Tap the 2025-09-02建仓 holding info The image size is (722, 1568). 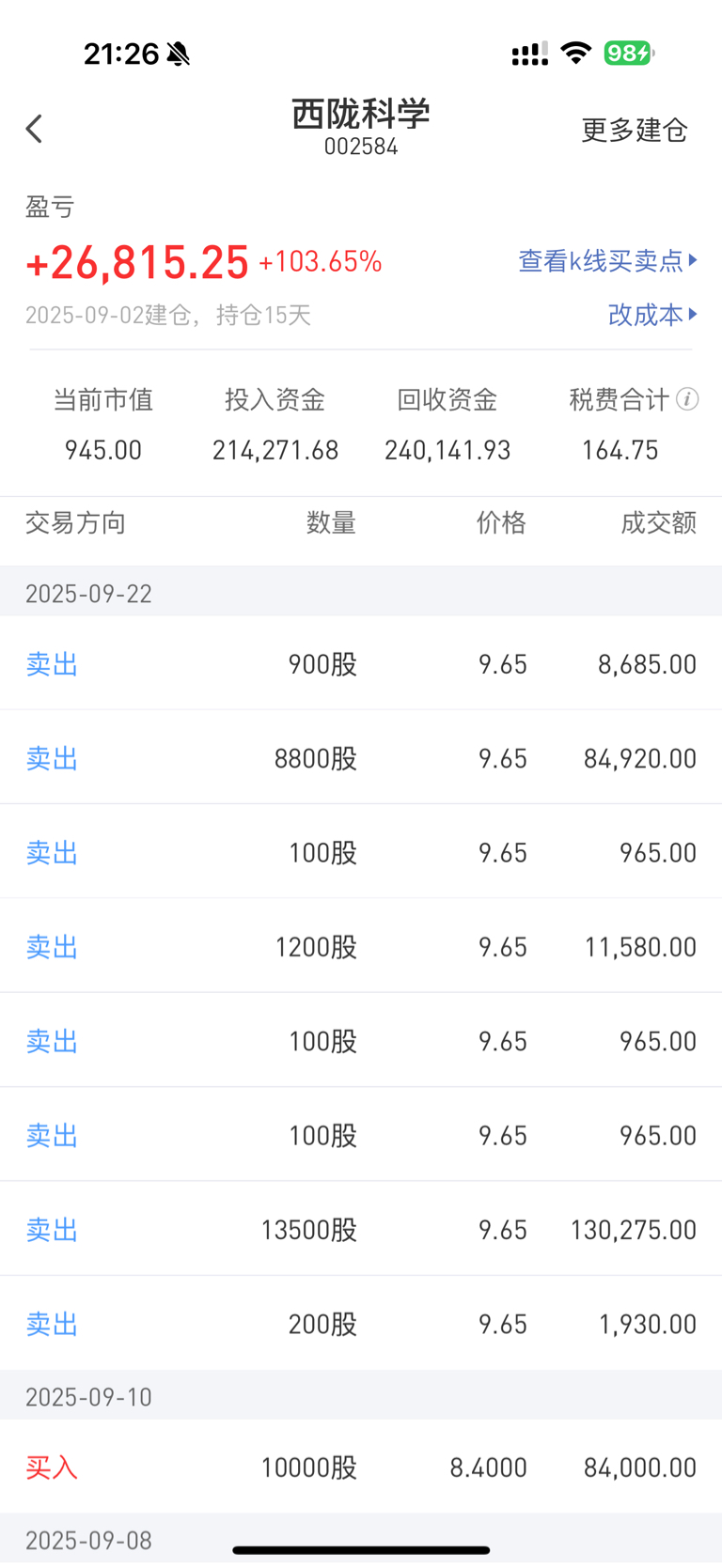click(x=168, y=315)
